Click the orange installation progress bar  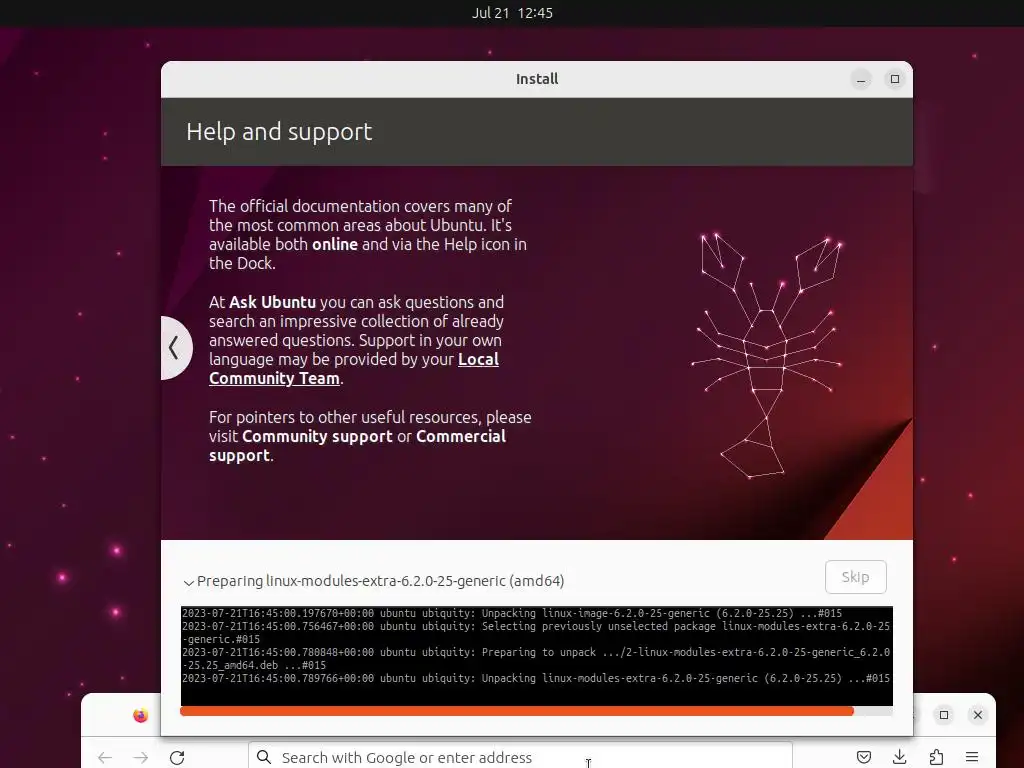tap(517, 711)
